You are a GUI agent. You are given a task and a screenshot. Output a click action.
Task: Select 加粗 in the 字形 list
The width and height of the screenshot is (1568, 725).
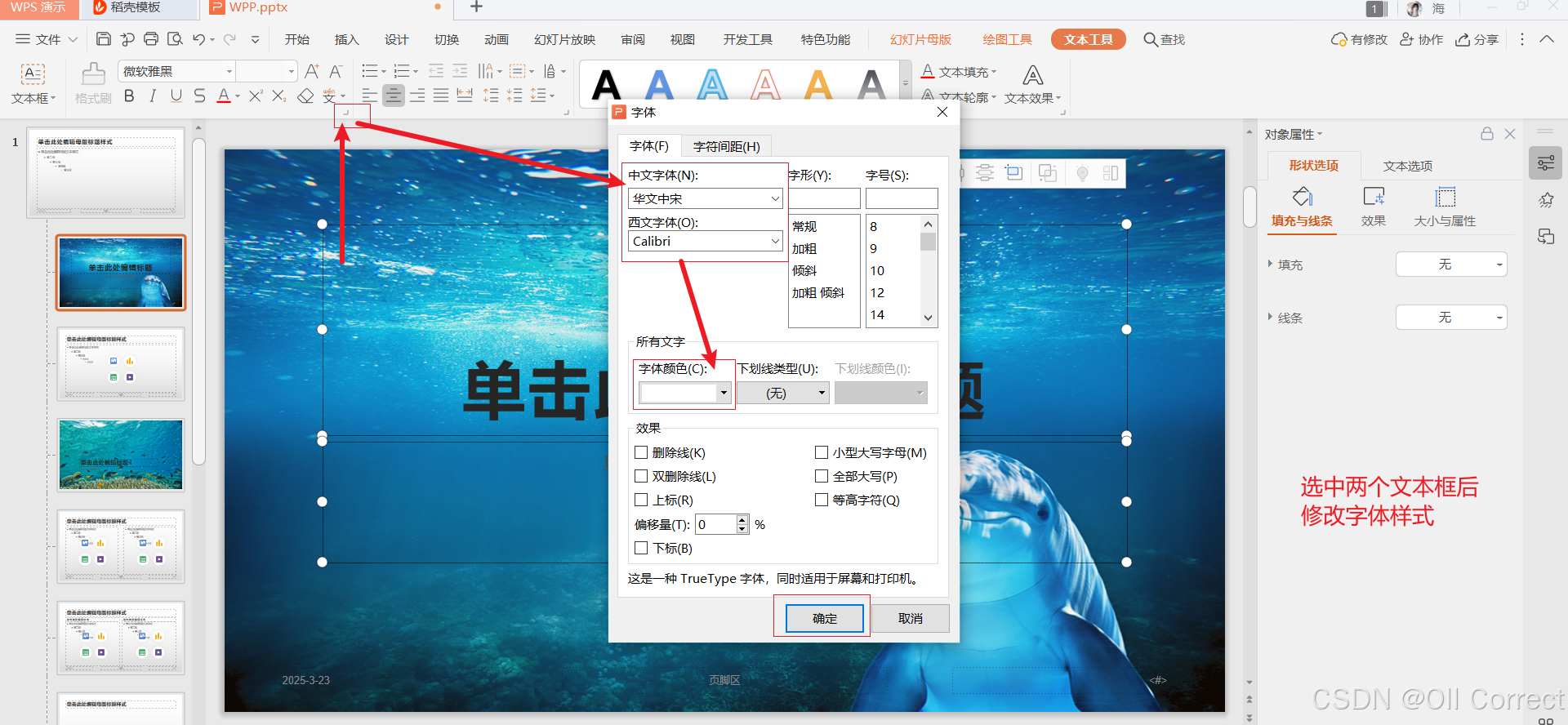tap(804, 248)
